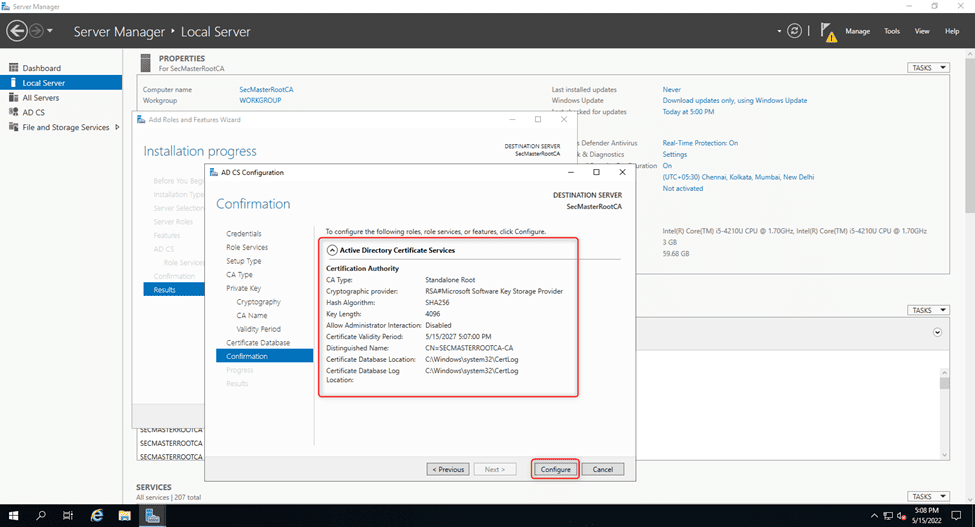Open the Action Center notification icon
Screen dimensions: 975x527
point(957,516)
